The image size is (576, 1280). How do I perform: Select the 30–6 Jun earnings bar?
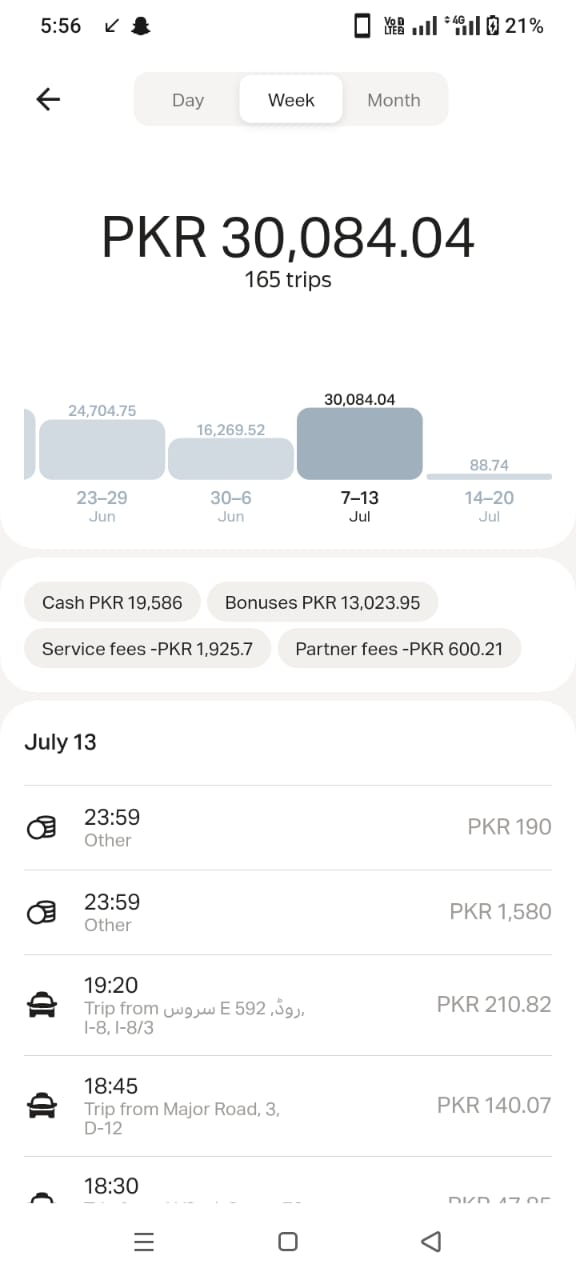point(230,458)
